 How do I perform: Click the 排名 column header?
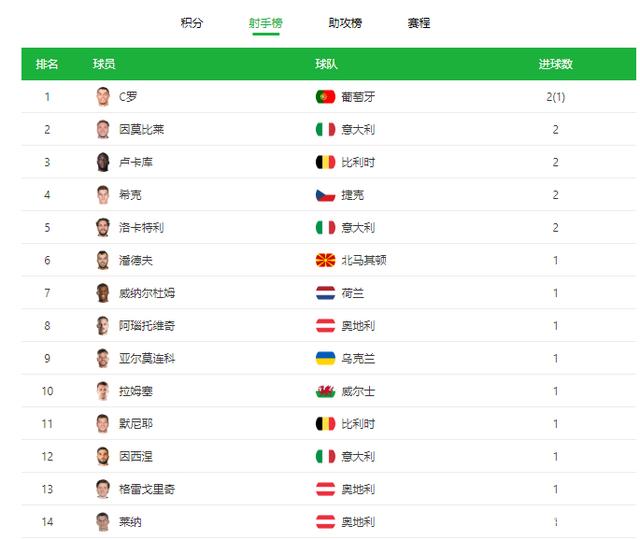(x=47, y=64)
